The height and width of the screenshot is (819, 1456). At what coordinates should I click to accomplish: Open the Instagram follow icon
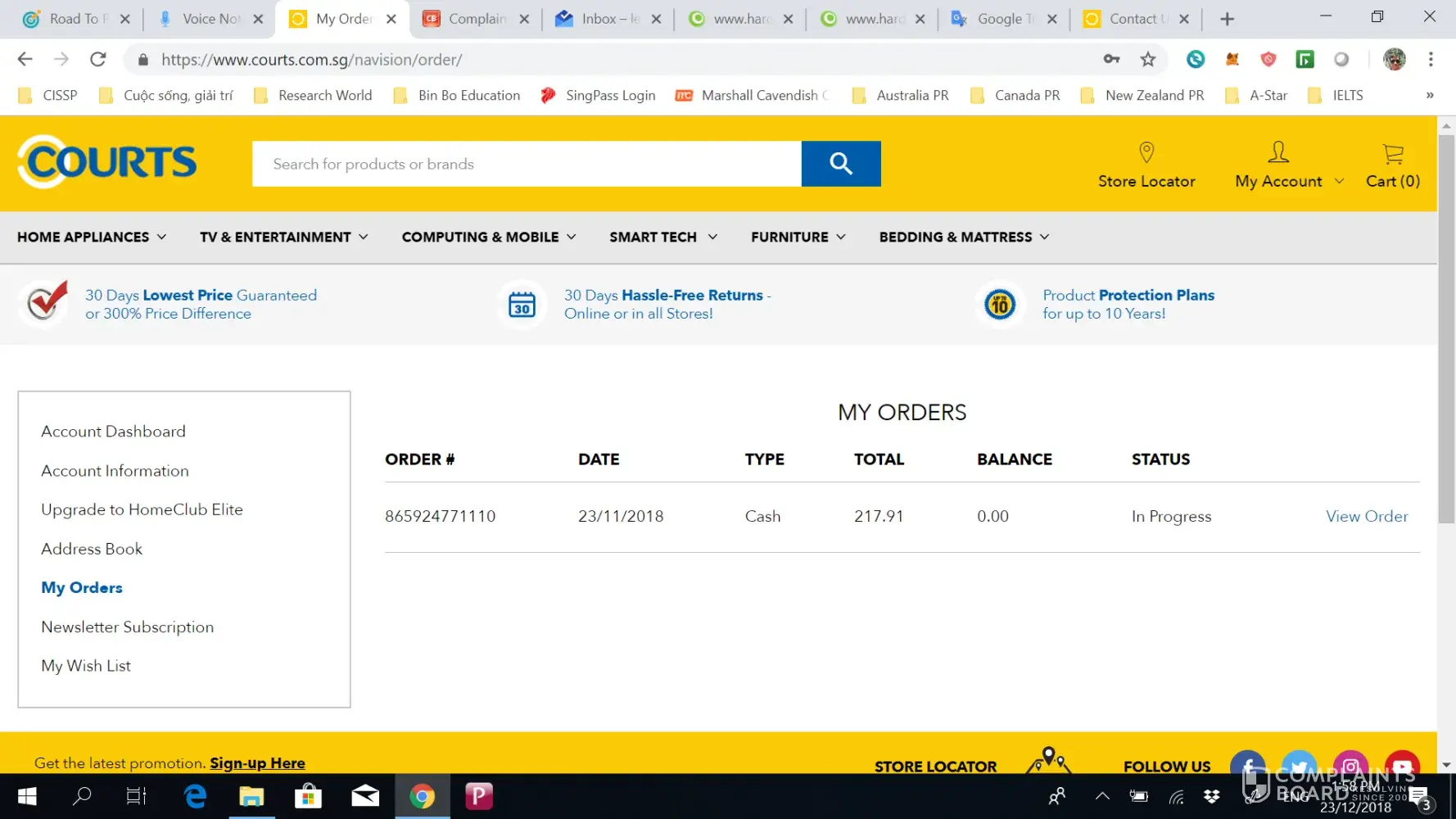point(1350,766)
